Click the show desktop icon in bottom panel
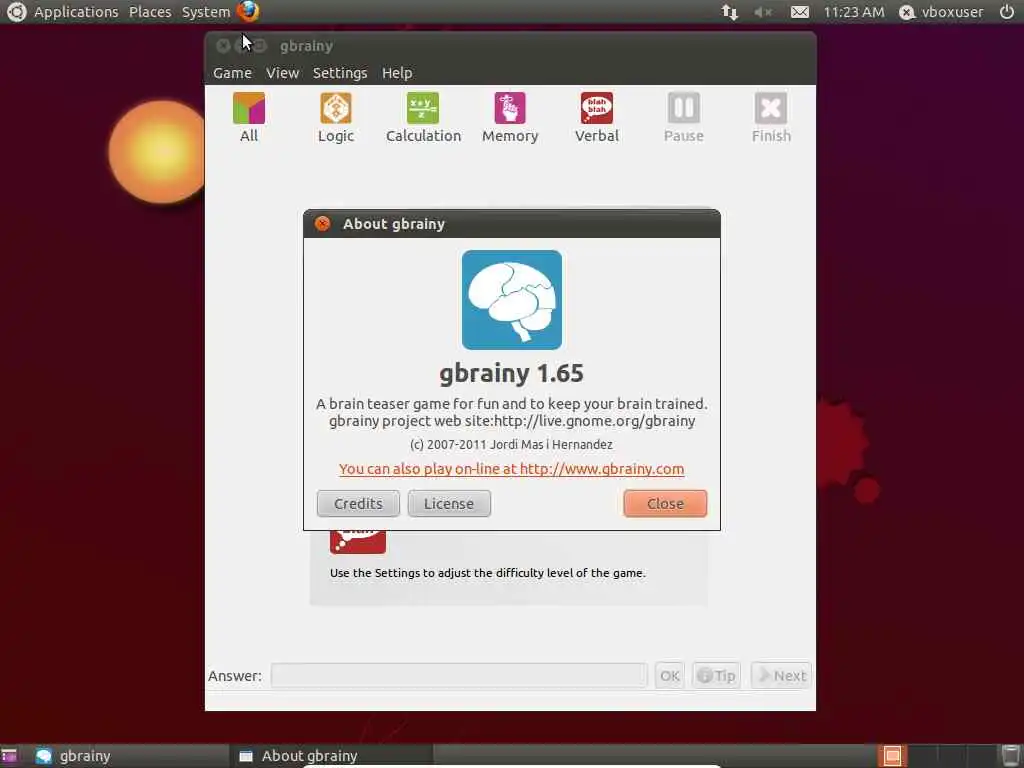1024x768 pixels. tap(9, 756)
